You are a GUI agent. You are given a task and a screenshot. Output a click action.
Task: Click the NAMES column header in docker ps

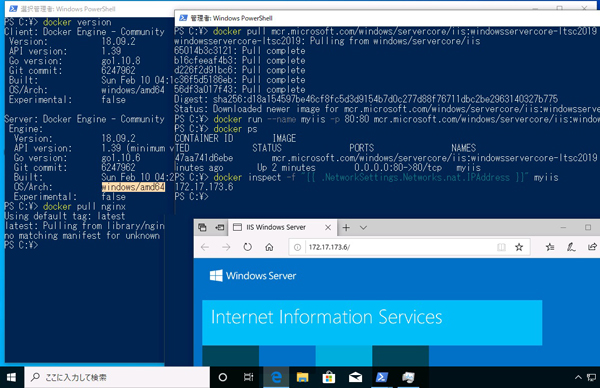tap(463, 148)
